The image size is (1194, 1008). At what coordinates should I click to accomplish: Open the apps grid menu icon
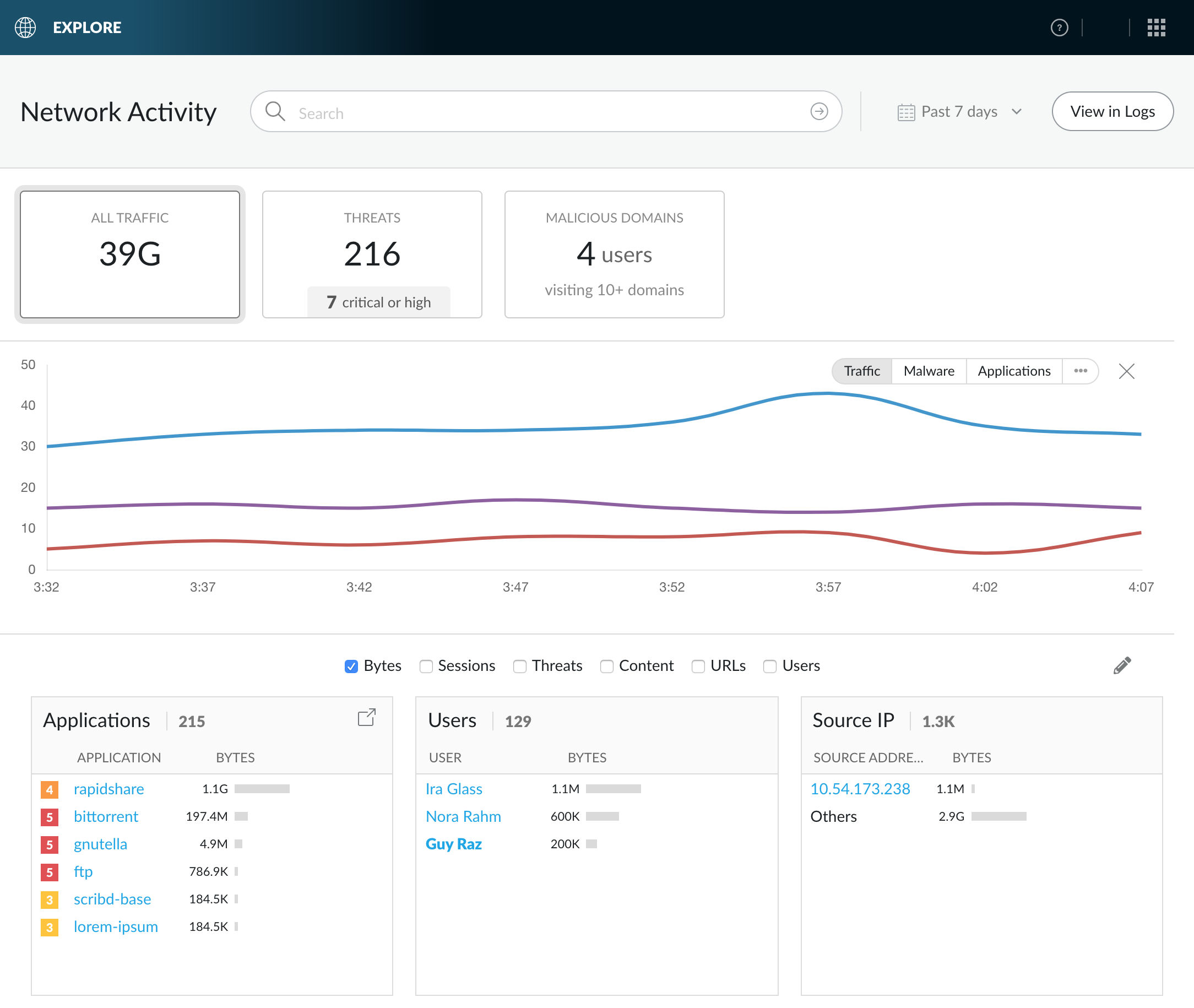pyautogui.click(x=1155, y=28)
